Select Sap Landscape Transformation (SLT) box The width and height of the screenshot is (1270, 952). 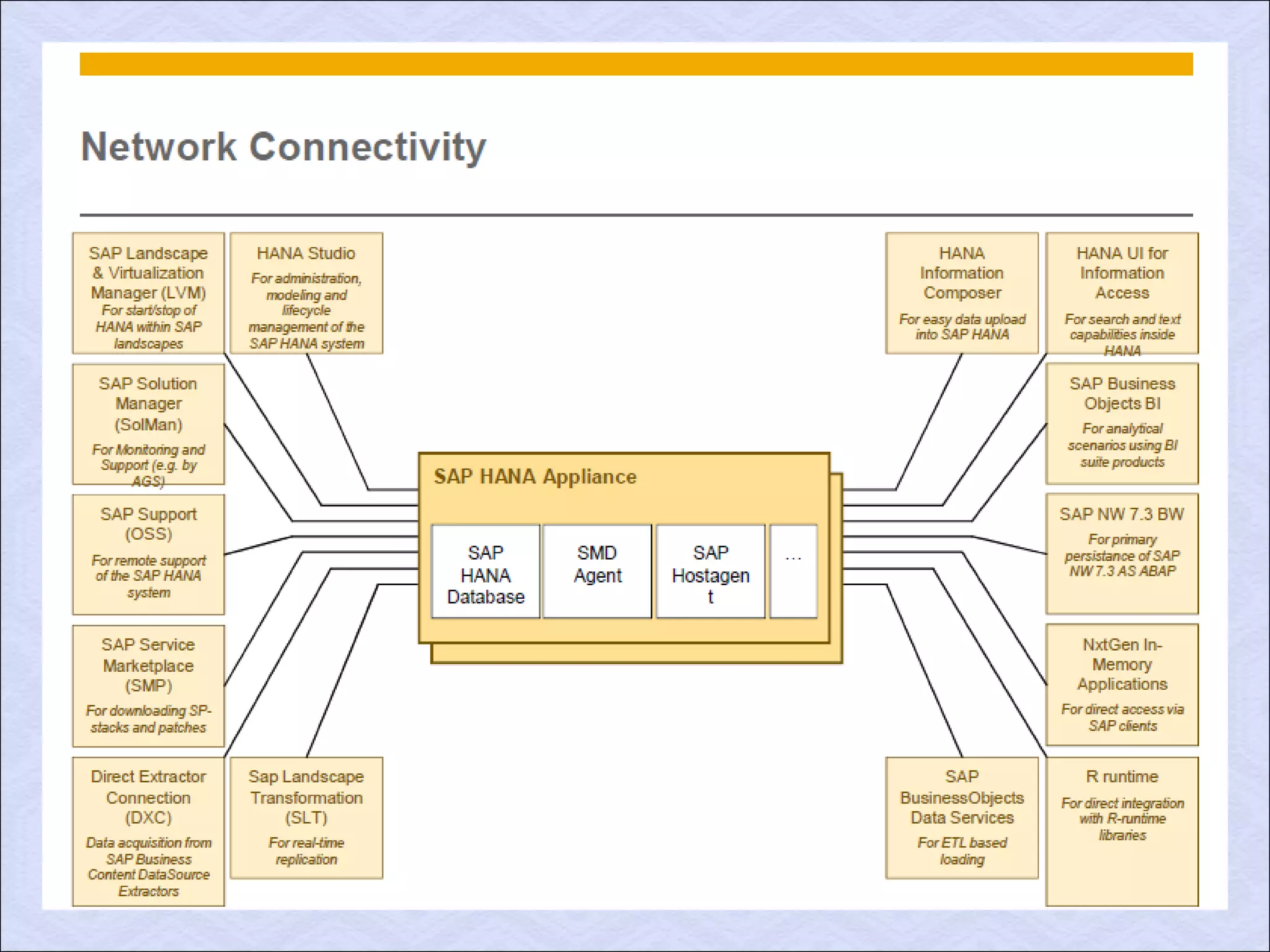tap(306, 818)
